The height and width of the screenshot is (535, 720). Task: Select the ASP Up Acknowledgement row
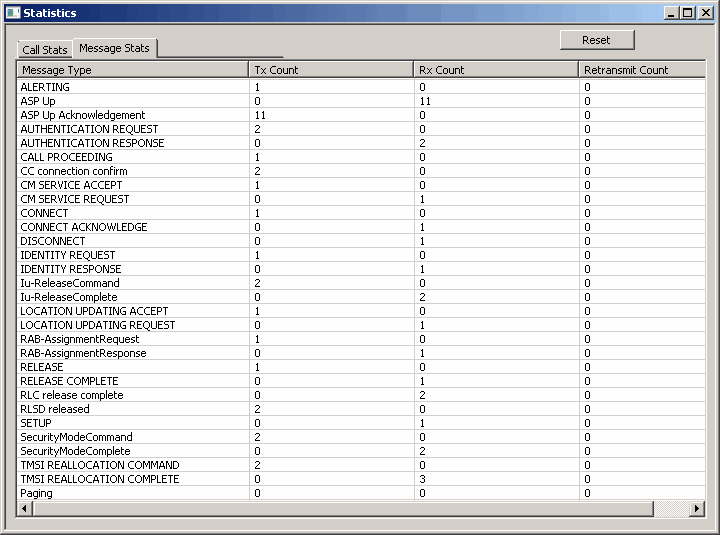83,115
